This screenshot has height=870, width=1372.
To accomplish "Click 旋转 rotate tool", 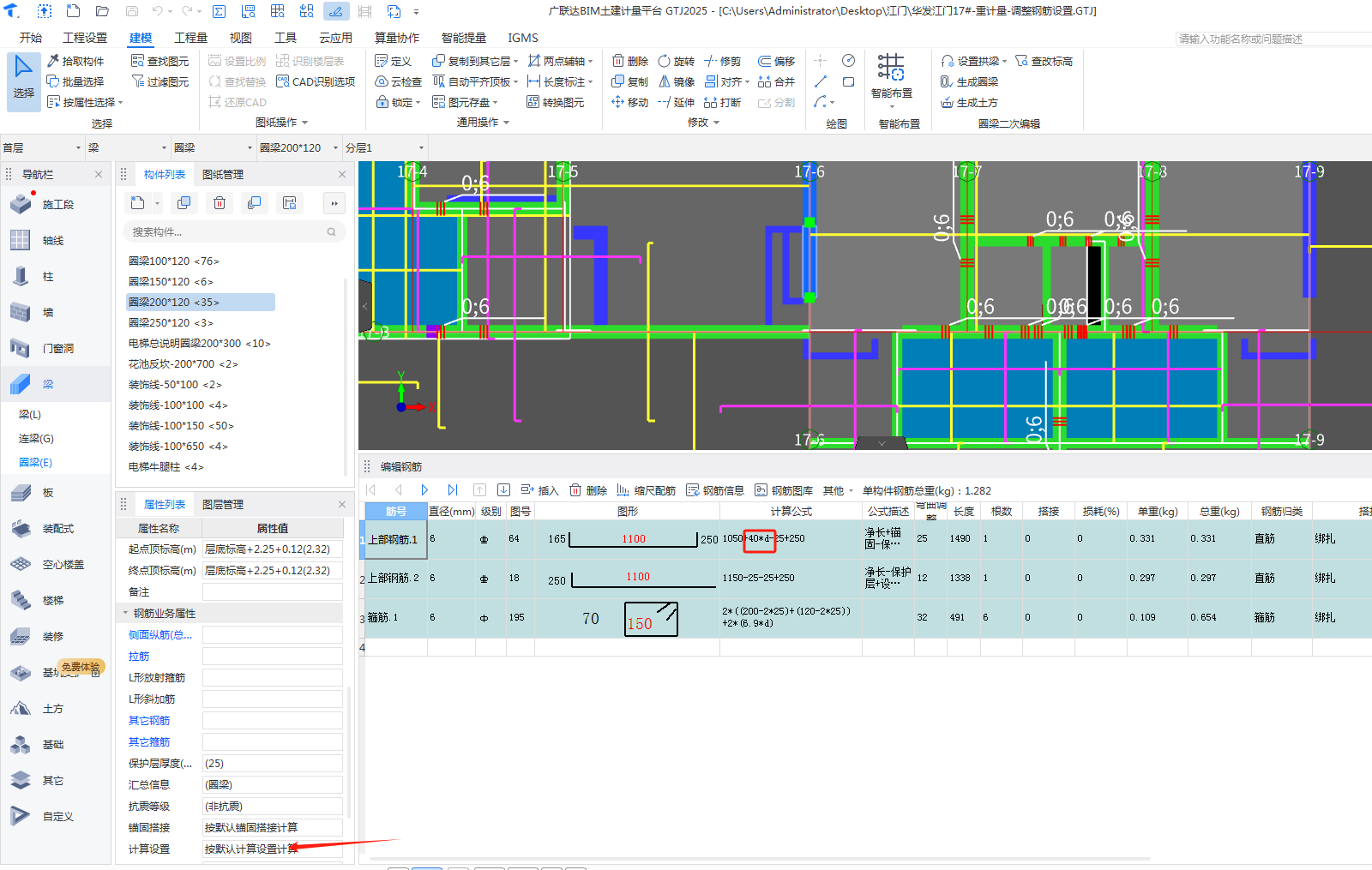I will [x=677, y=61].
